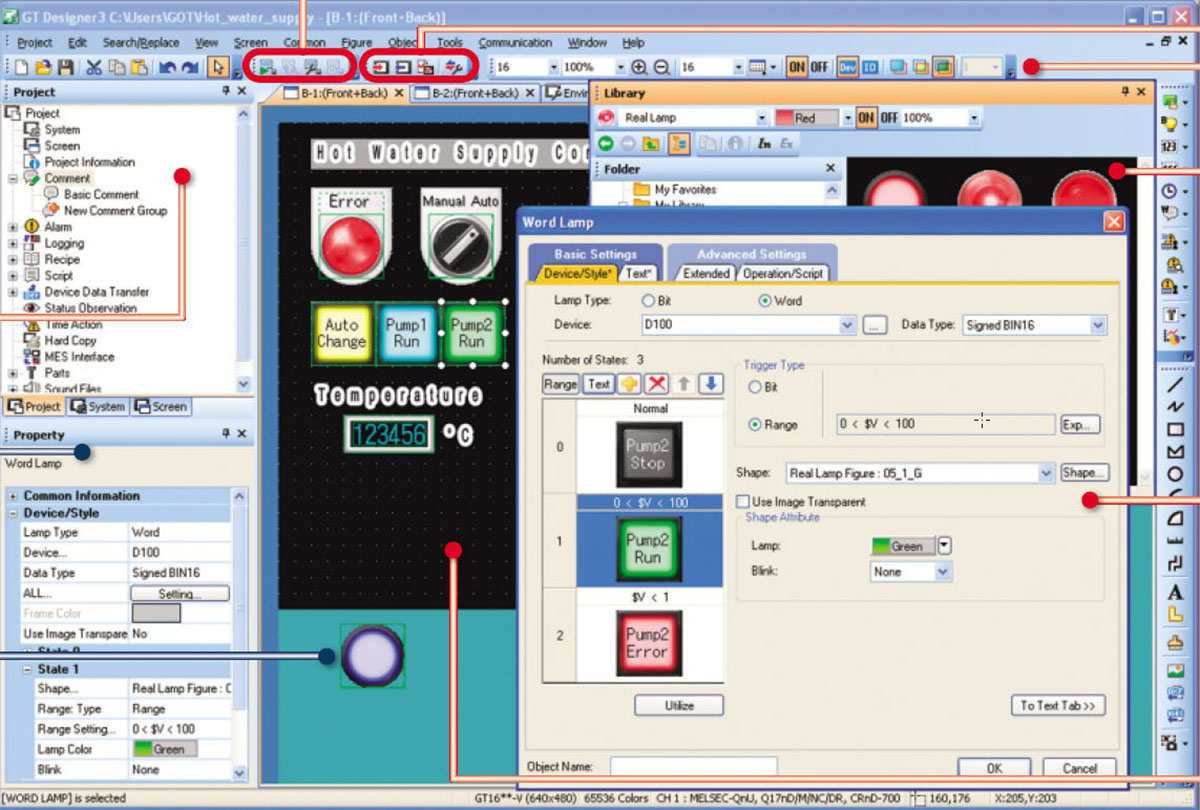Click the Open project folder icon
Viewport: 1200px width, 810px height.
click(x=43, y=67)
